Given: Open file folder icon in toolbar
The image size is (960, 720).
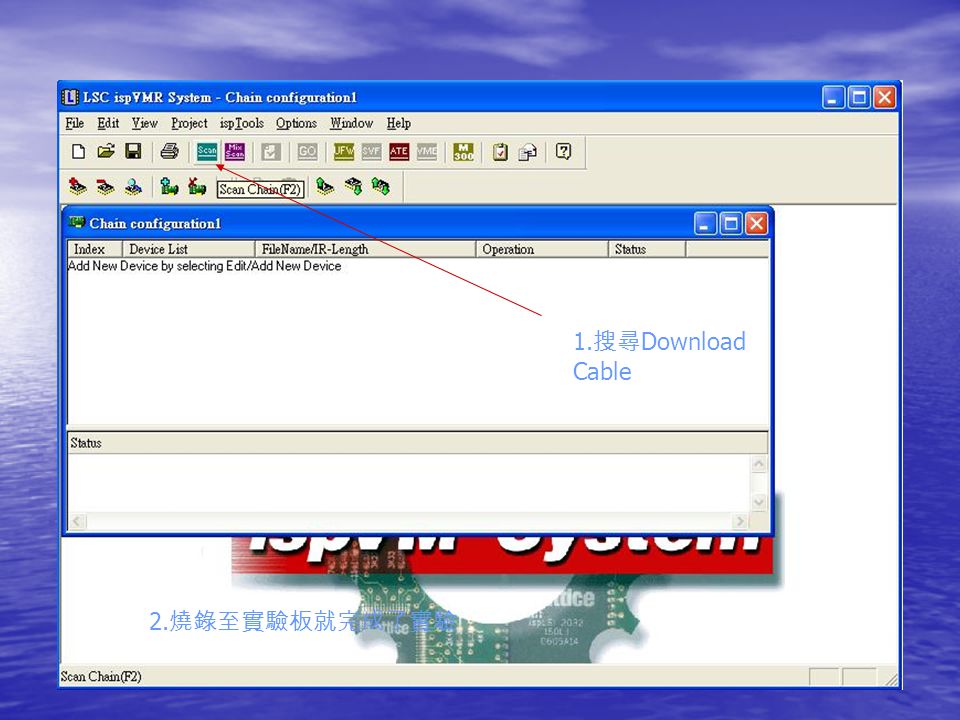Looking at the screenshot, I should [106, 151].
